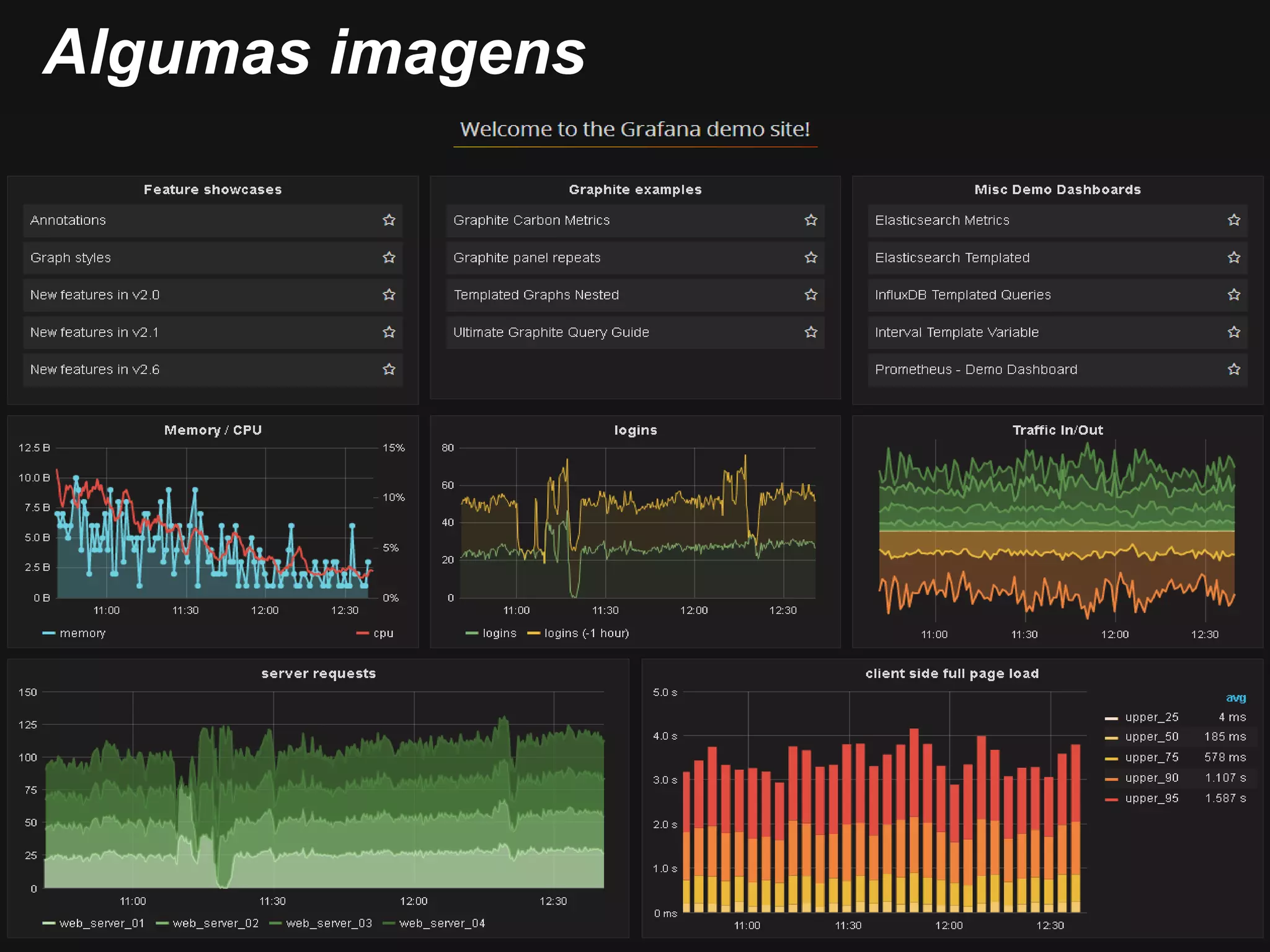Star the Annotations dashboard

(x=389, y=220)
